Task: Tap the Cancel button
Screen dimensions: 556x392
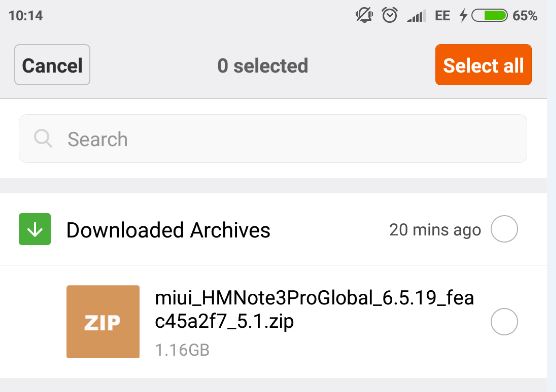Action: [x=52, y=65]
